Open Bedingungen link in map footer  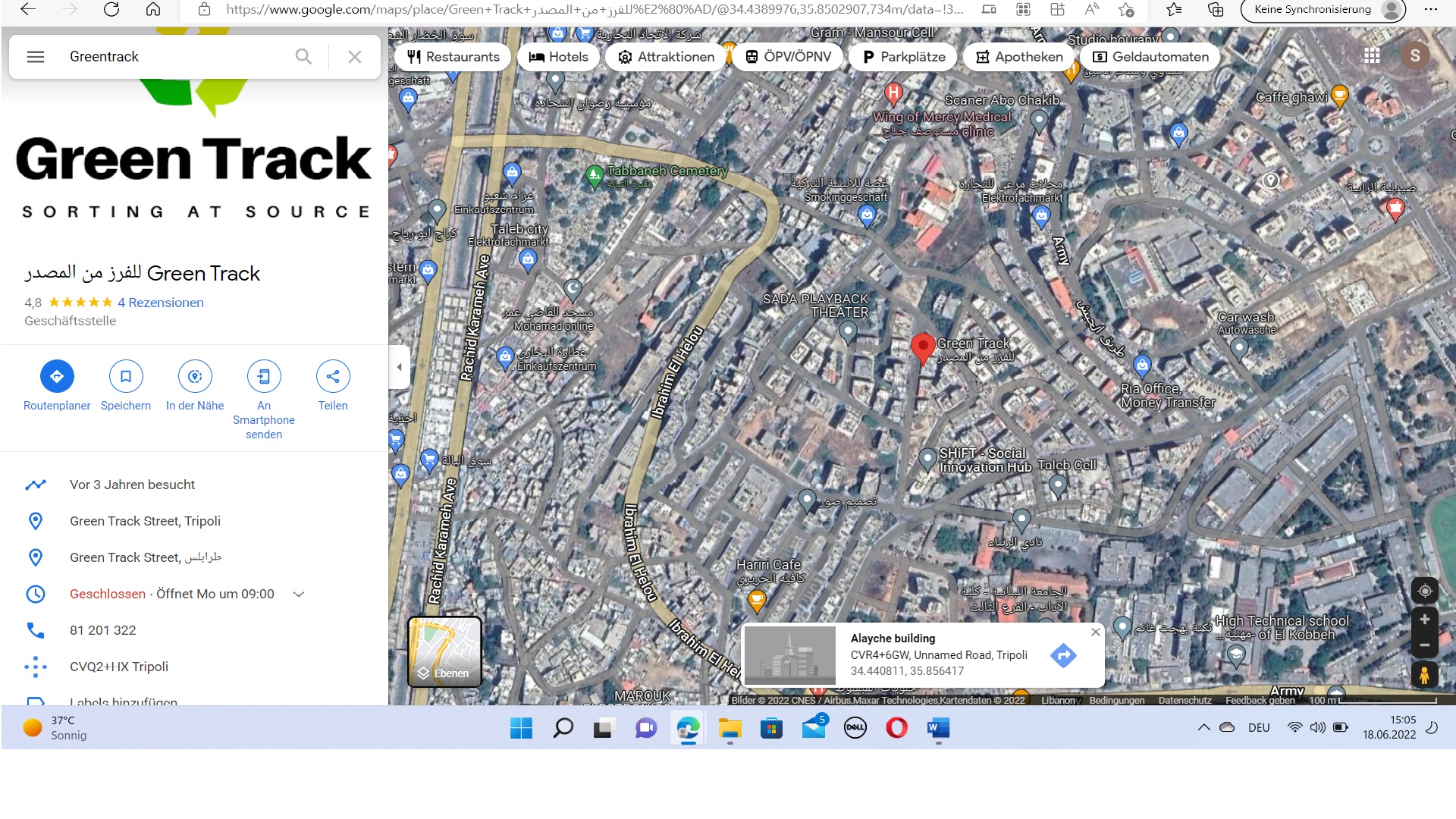click(x=1116, y=700)
